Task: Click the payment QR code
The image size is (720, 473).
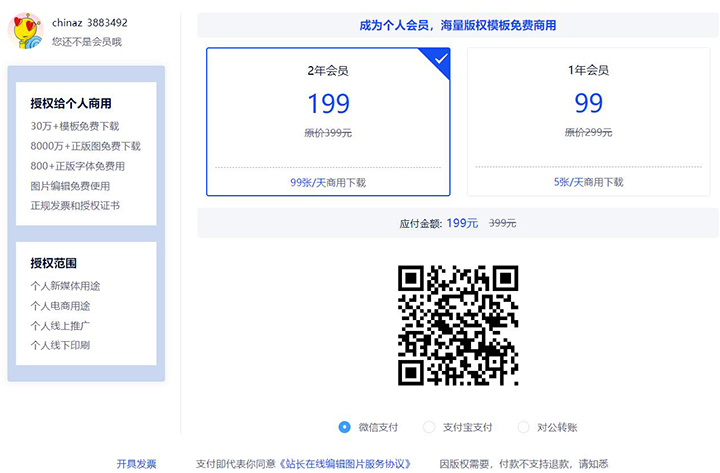Action: tap(458, 325)
